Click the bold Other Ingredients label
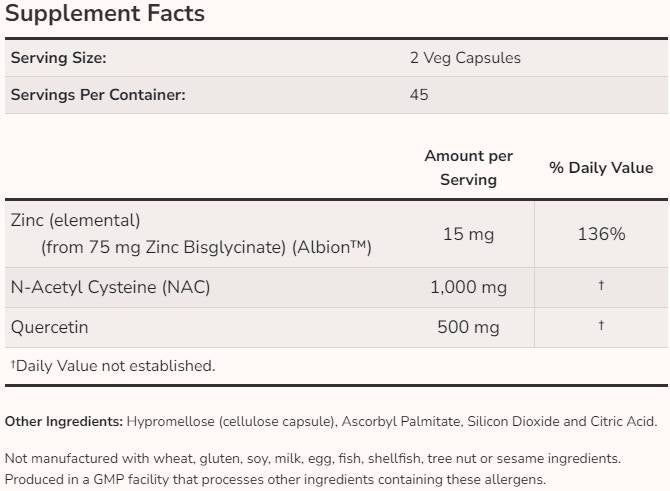The image size is (670, 491). tap(64, 422)
